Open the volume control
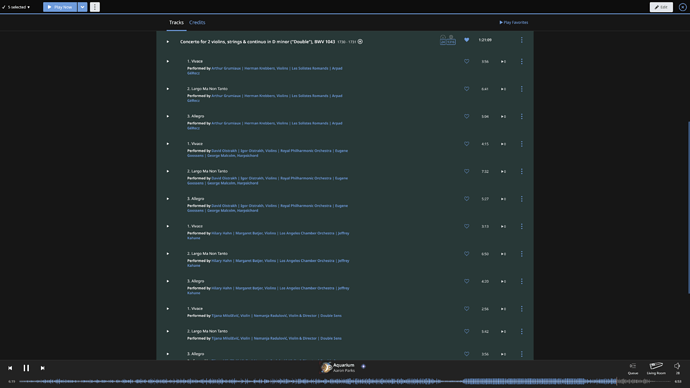Screen dimensions: 690x388 point(677,368)
